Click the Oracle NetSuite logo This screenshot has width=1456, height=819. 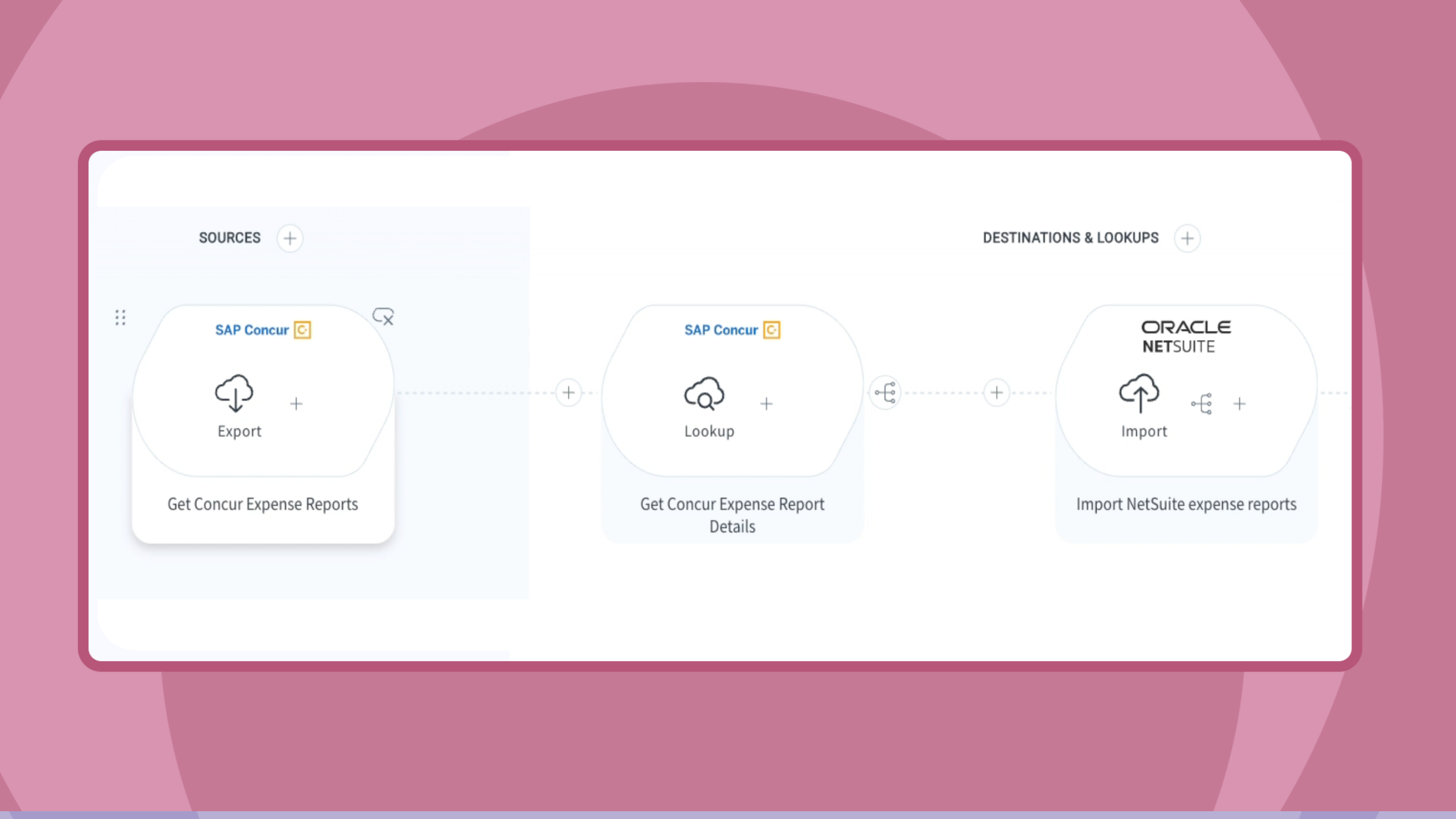(x=1186, y=337)
